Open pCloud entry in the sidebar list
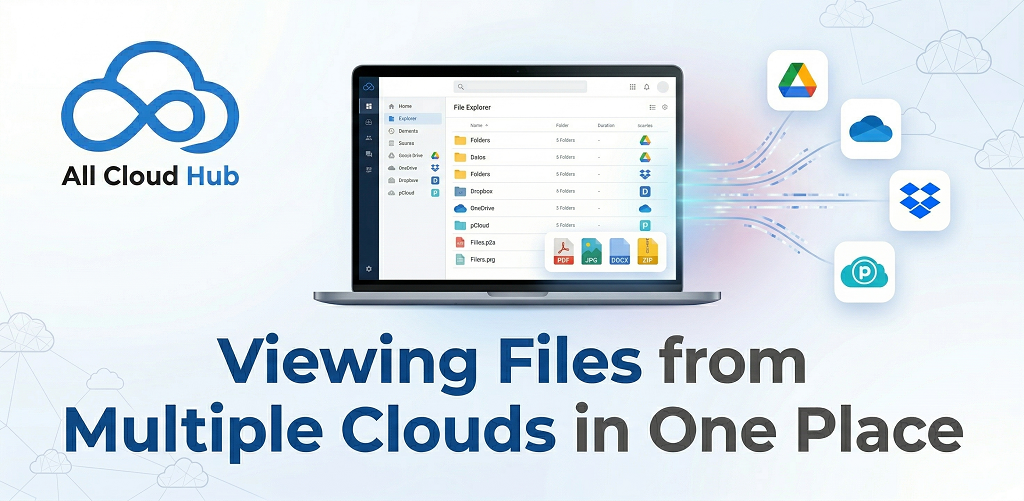Screen dimensions: 1024x501 click(407, 192)
